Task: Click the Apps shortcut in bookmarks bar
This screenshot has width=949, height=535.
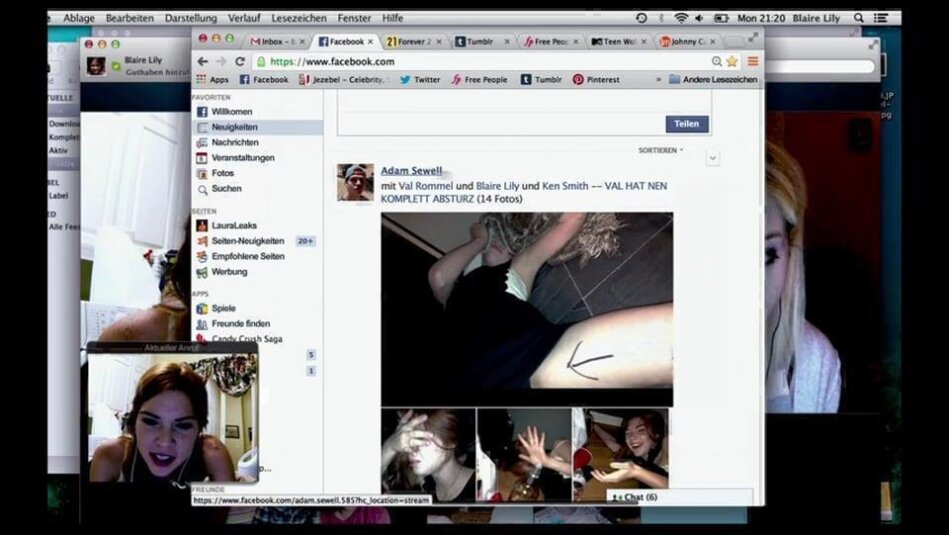Action: click(213, 80)
